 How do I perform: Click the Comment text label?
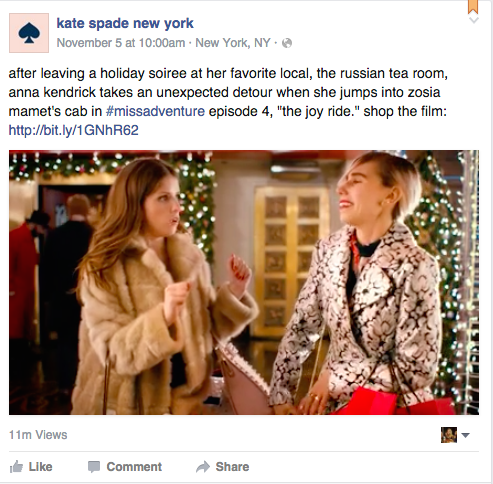point(134,467)
